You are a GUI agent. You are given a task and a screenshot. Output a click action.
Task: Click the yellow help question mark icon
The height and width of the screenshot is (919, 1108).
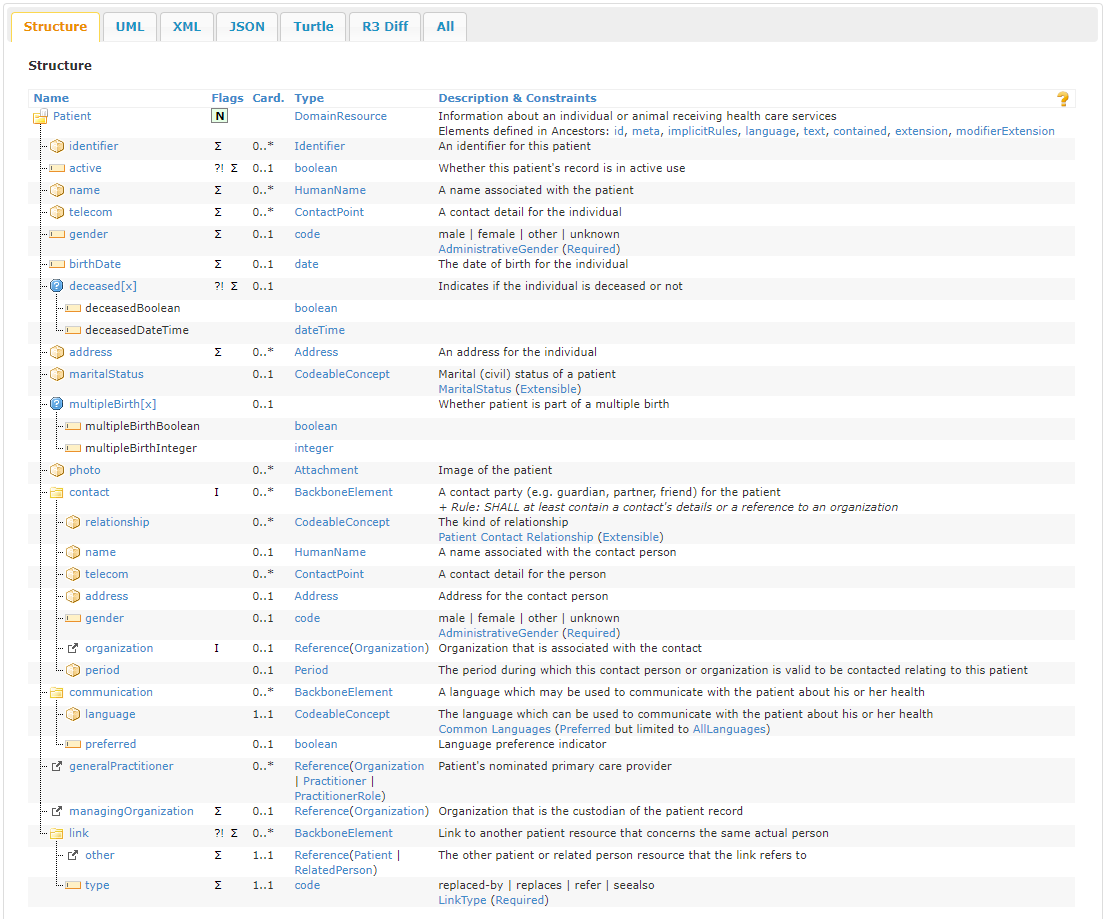pyautogui.click(x=1062, y=99)
